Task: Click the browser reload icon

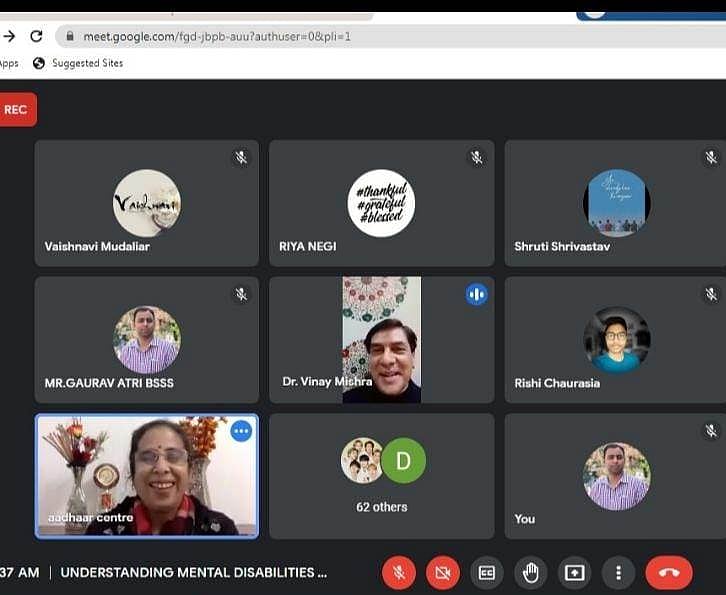Action: 37,36
